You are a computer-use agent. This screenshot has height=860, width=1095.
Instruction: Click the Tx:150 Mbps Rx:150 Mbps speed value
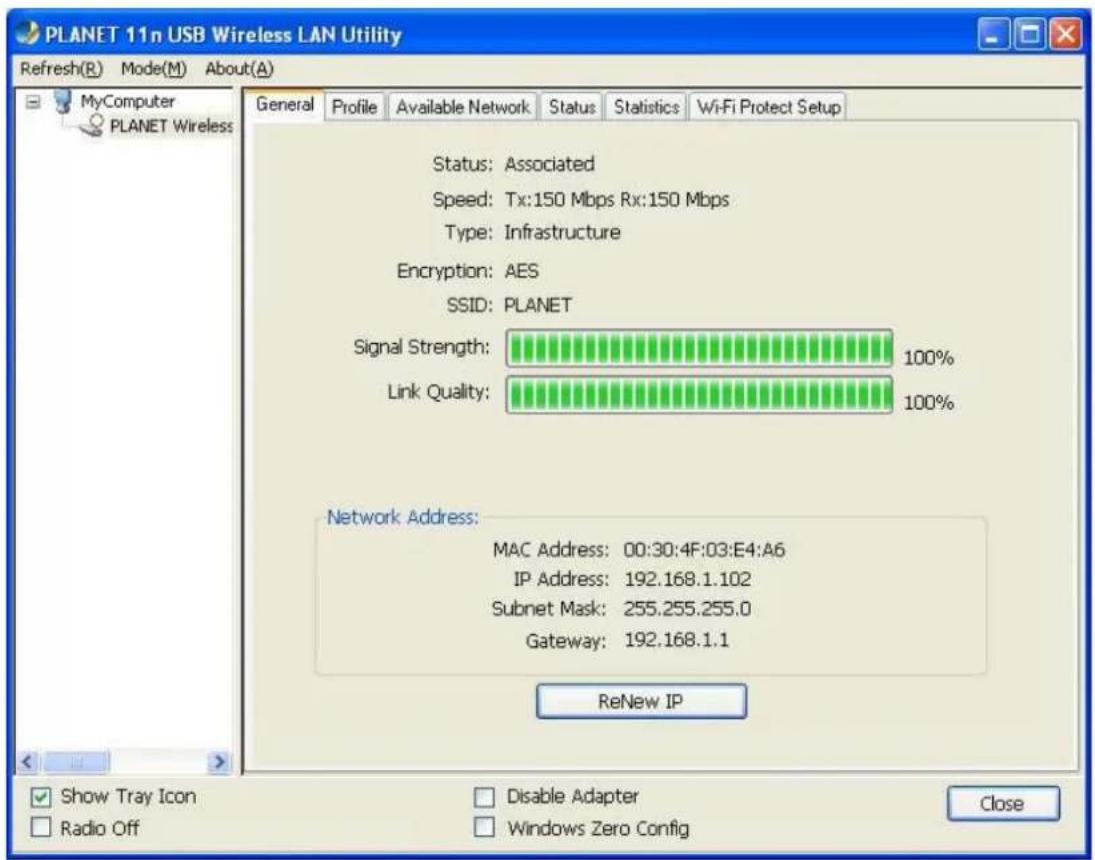[617, 200]
